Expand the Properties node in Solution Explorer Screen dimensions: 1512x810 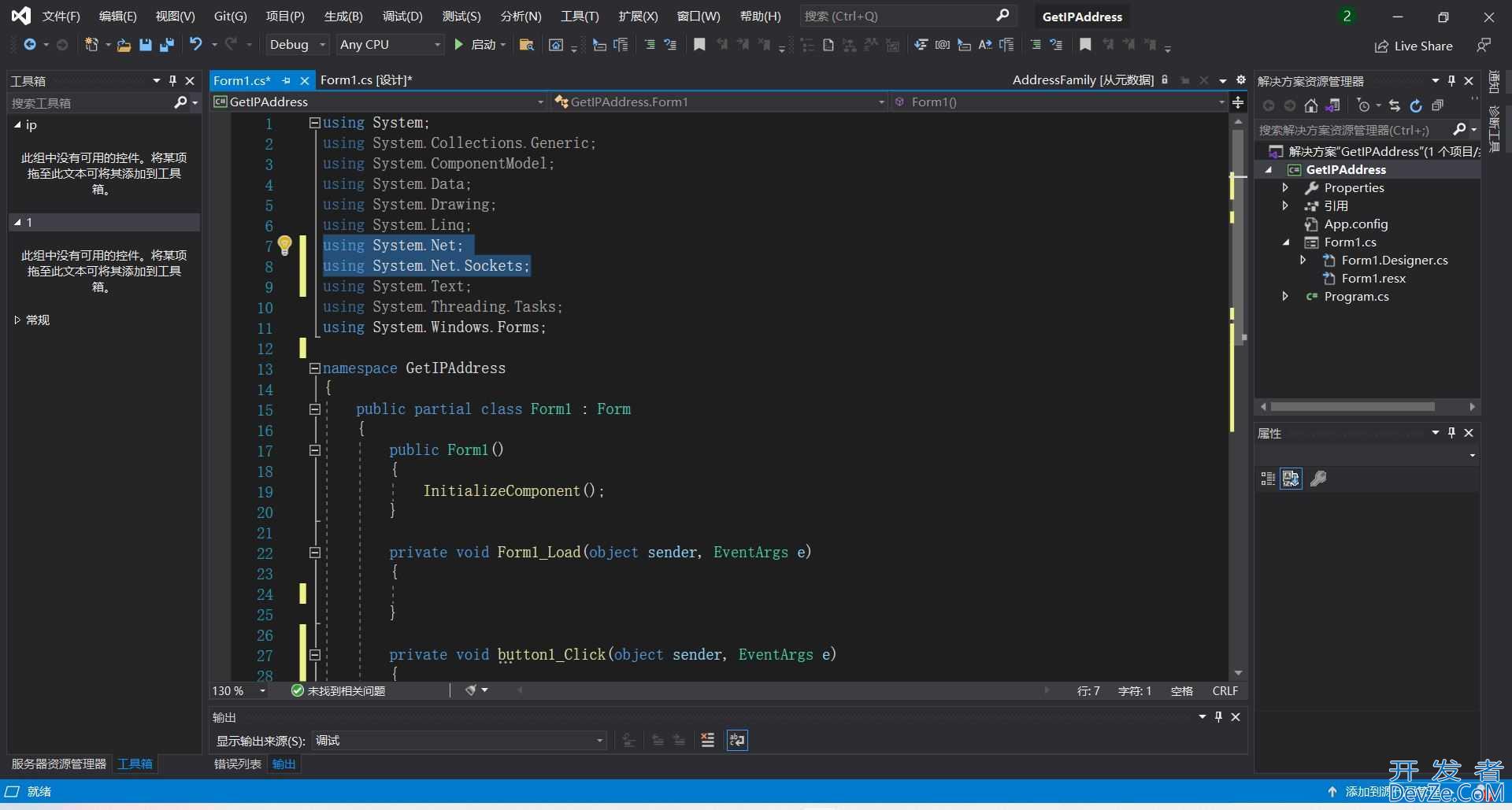[1285, 187]
